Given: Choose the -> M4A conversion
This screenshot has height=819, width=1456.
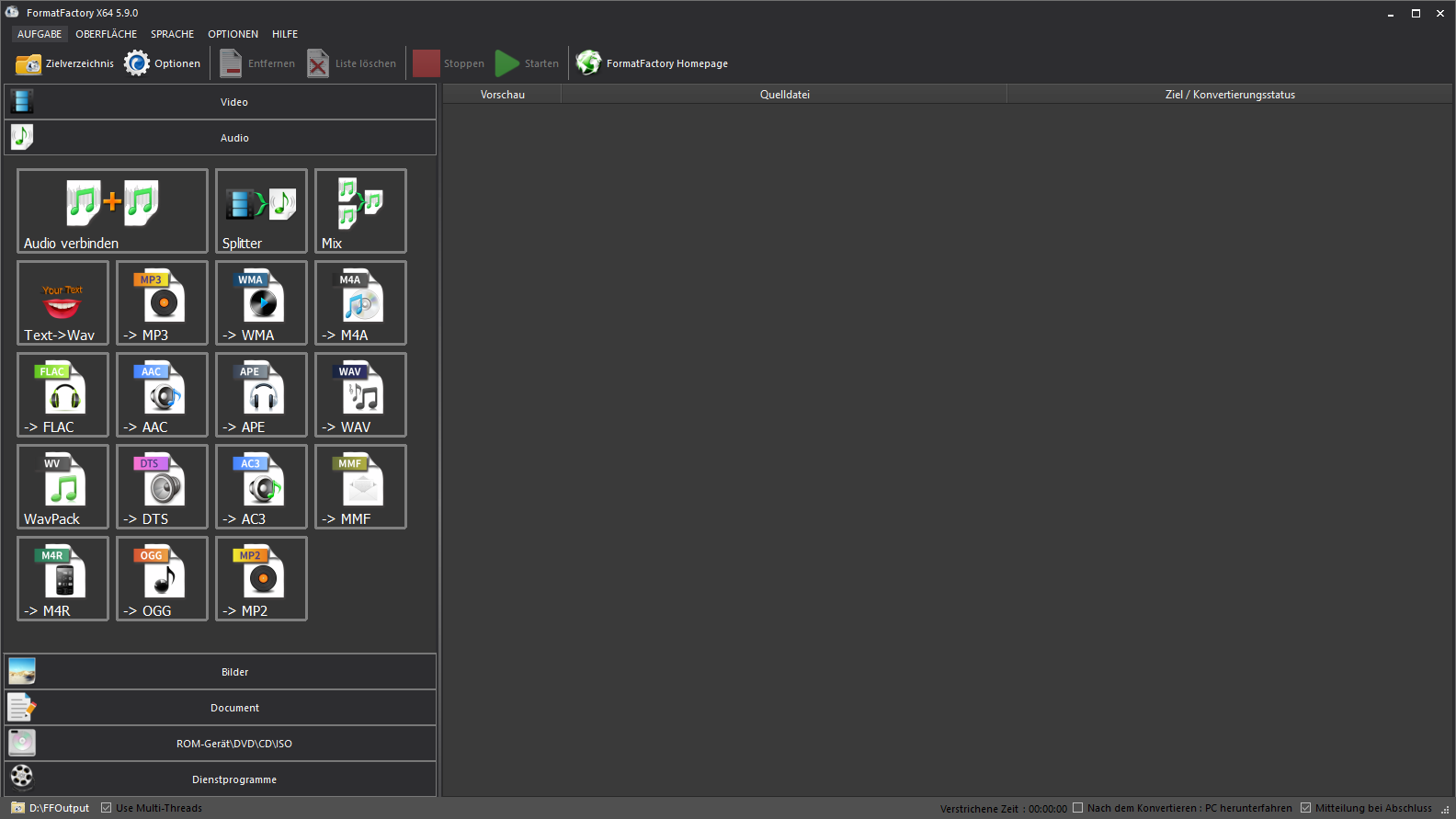Looking at the screenshot, I should [x=360, y=302].
